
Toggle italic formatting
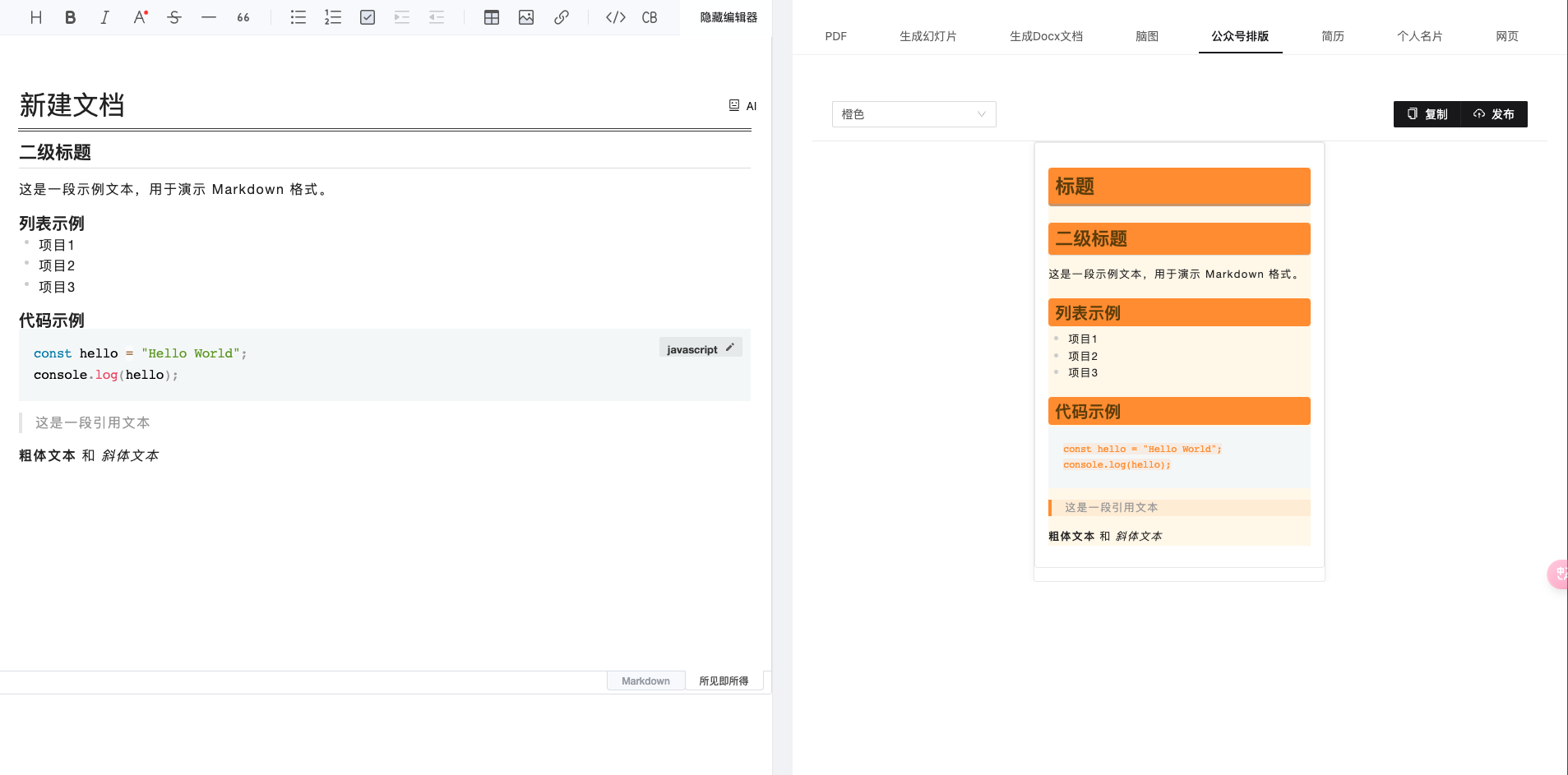pos(104,17)
